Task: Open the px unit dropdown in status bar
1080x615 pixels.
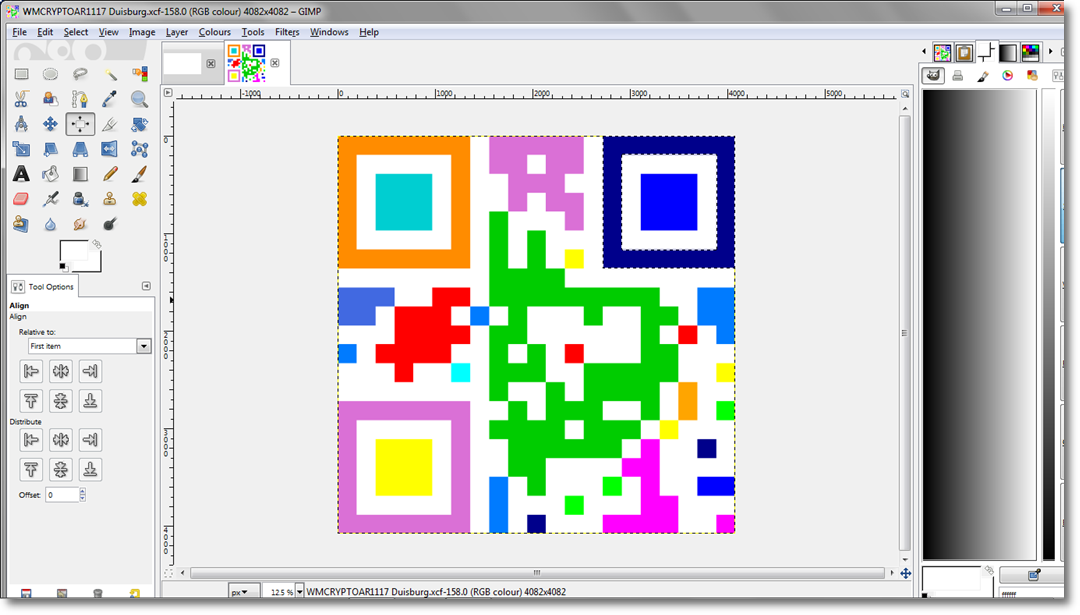Action: (243, 592)
